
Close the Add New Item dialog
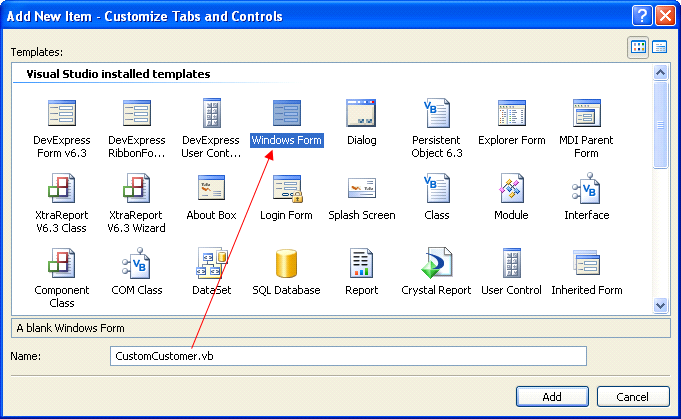[665, 16]
